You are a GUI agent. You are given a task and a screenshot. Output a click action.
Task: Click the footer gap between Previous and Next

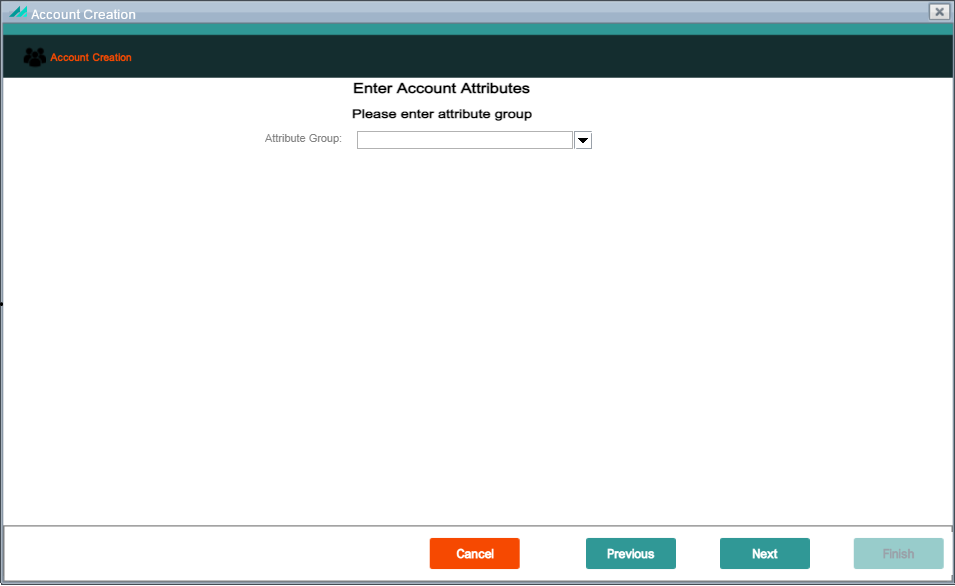coord(698,554)
